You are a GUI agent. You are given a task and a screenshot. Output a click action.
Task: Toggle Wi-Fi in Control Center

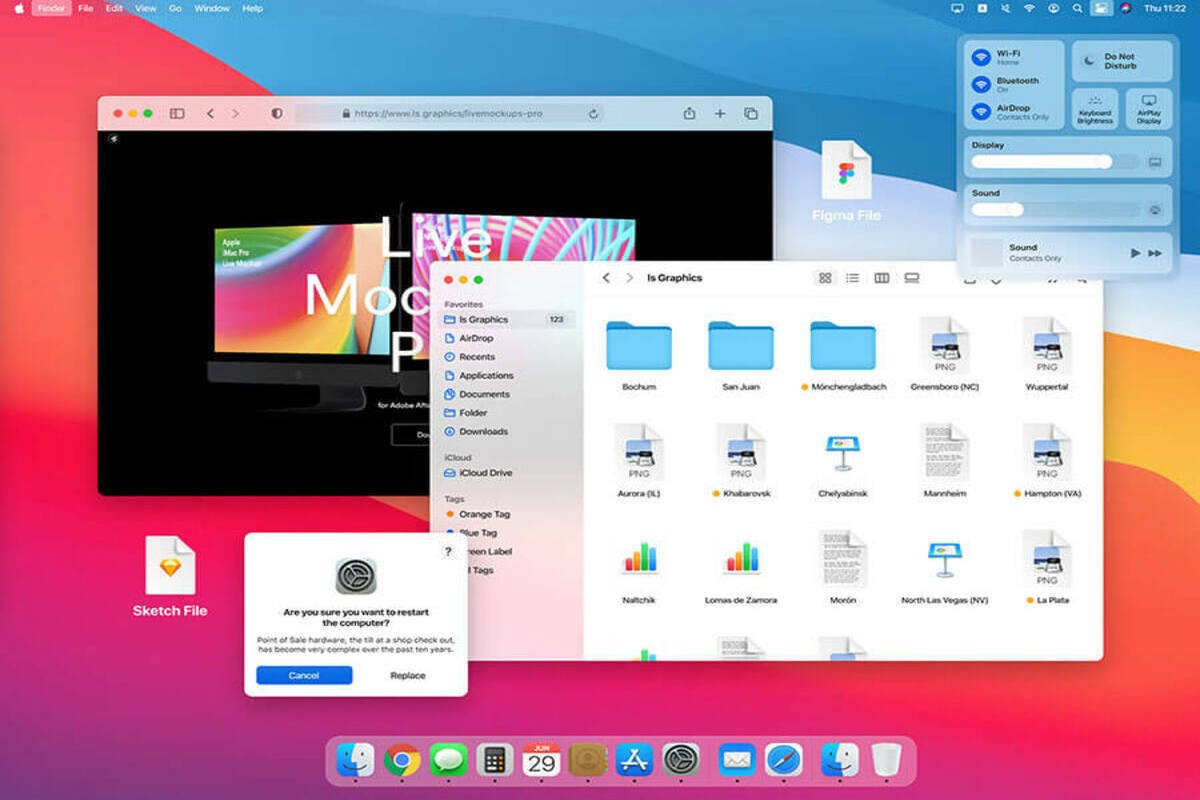[x=982, y=58]
